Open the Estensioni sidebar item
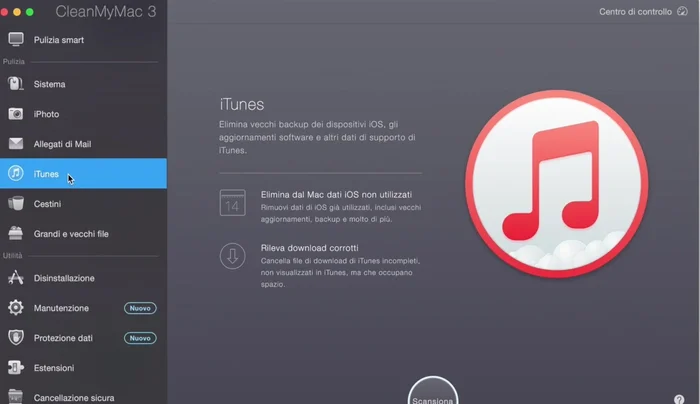 tap(53, 368)
